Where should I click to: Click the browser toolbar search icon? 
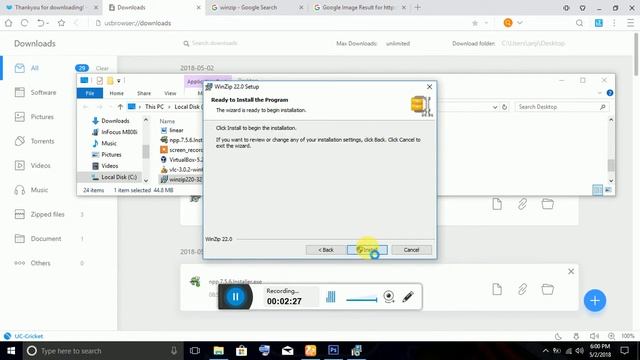pyautogui.click(x=579, y=23)
